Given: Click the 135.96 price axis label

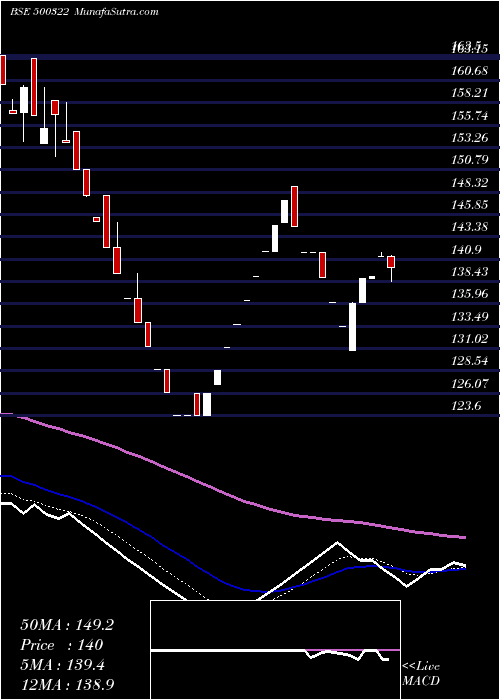Looking at the screenshot, I should coord(470,294).
